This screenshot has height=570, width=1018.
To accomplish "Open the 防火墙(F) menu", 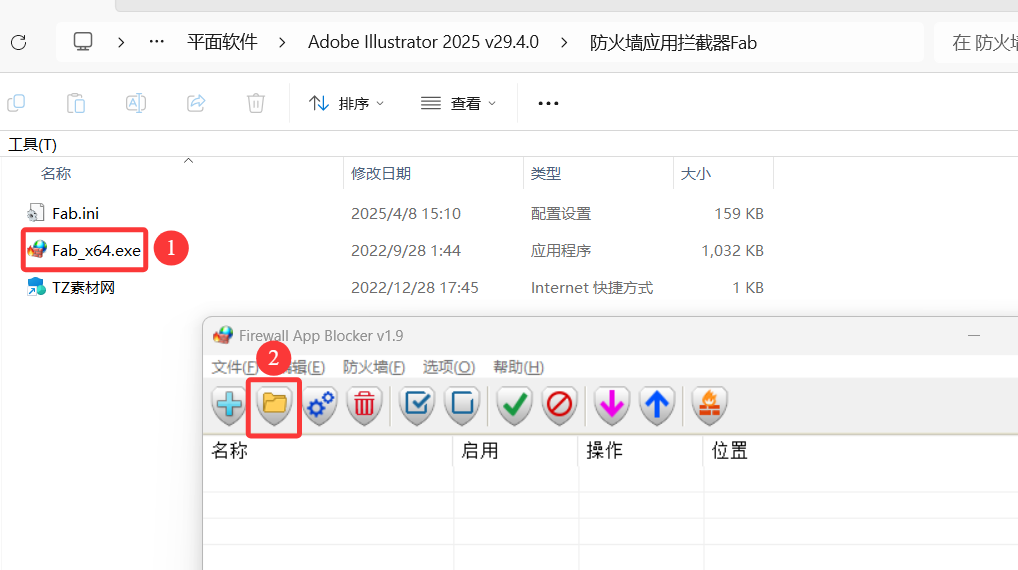I will (x=374, y=367).
